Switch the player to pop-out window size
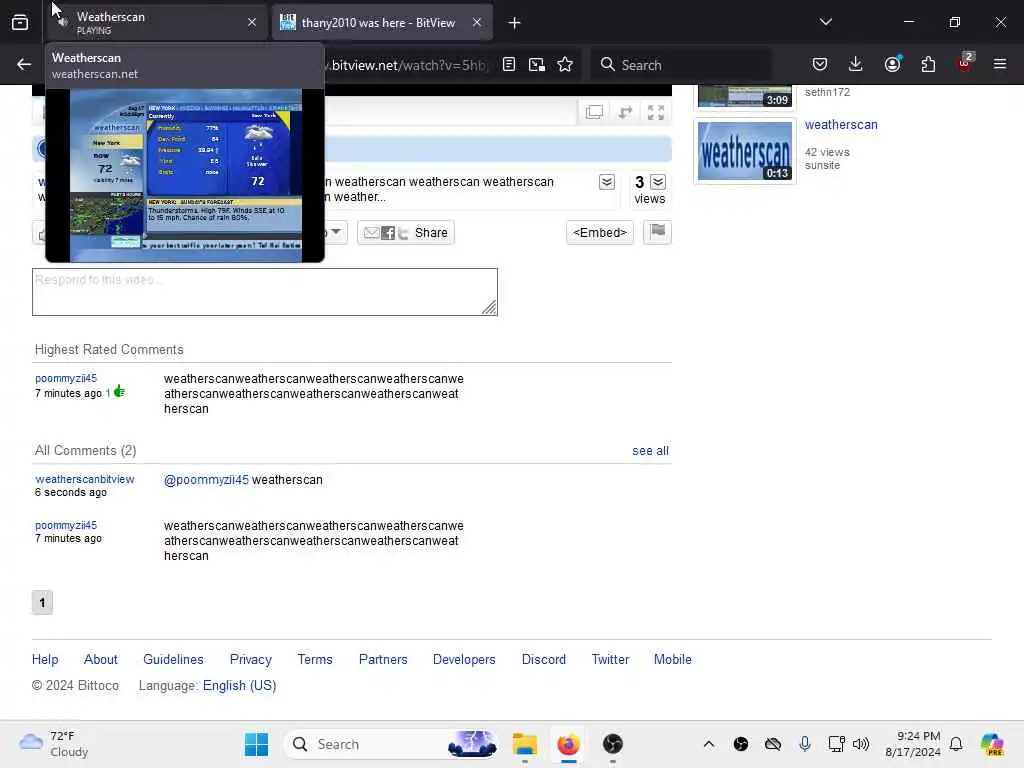The width and height of the screenshot is (1024, 768). coord(594,112)
